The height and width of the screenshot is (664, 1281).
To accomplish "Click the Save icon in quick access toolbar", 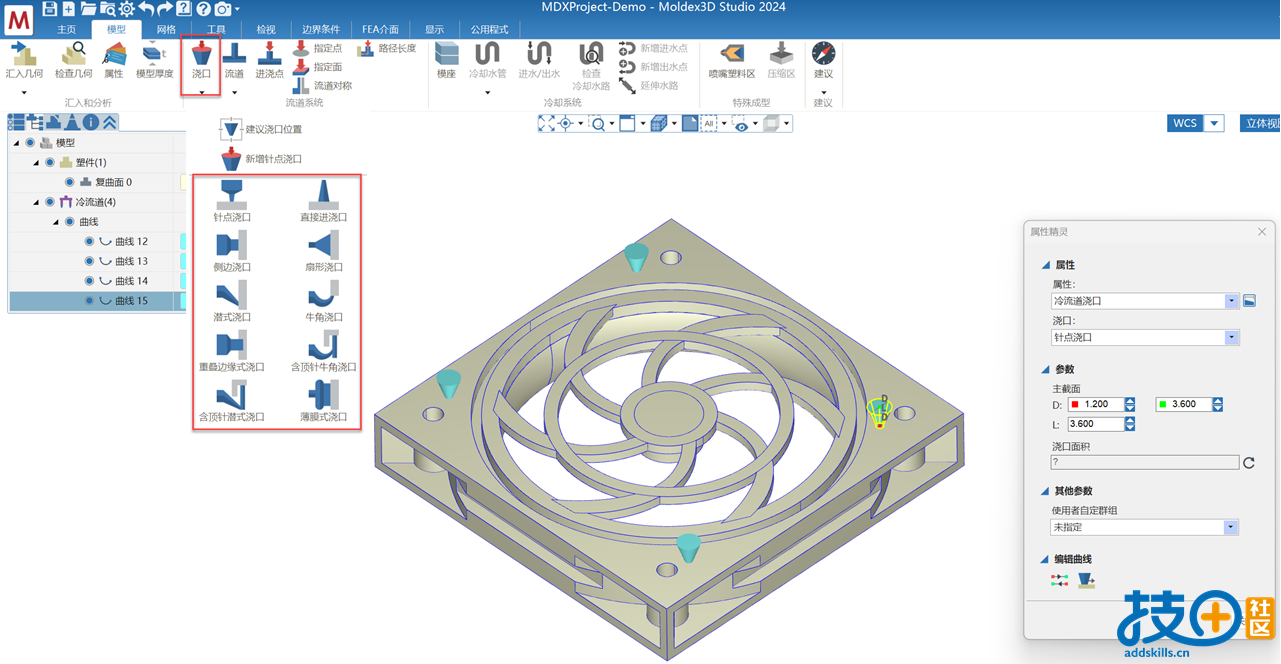I will pyautogui.click(x=50, y=8).
